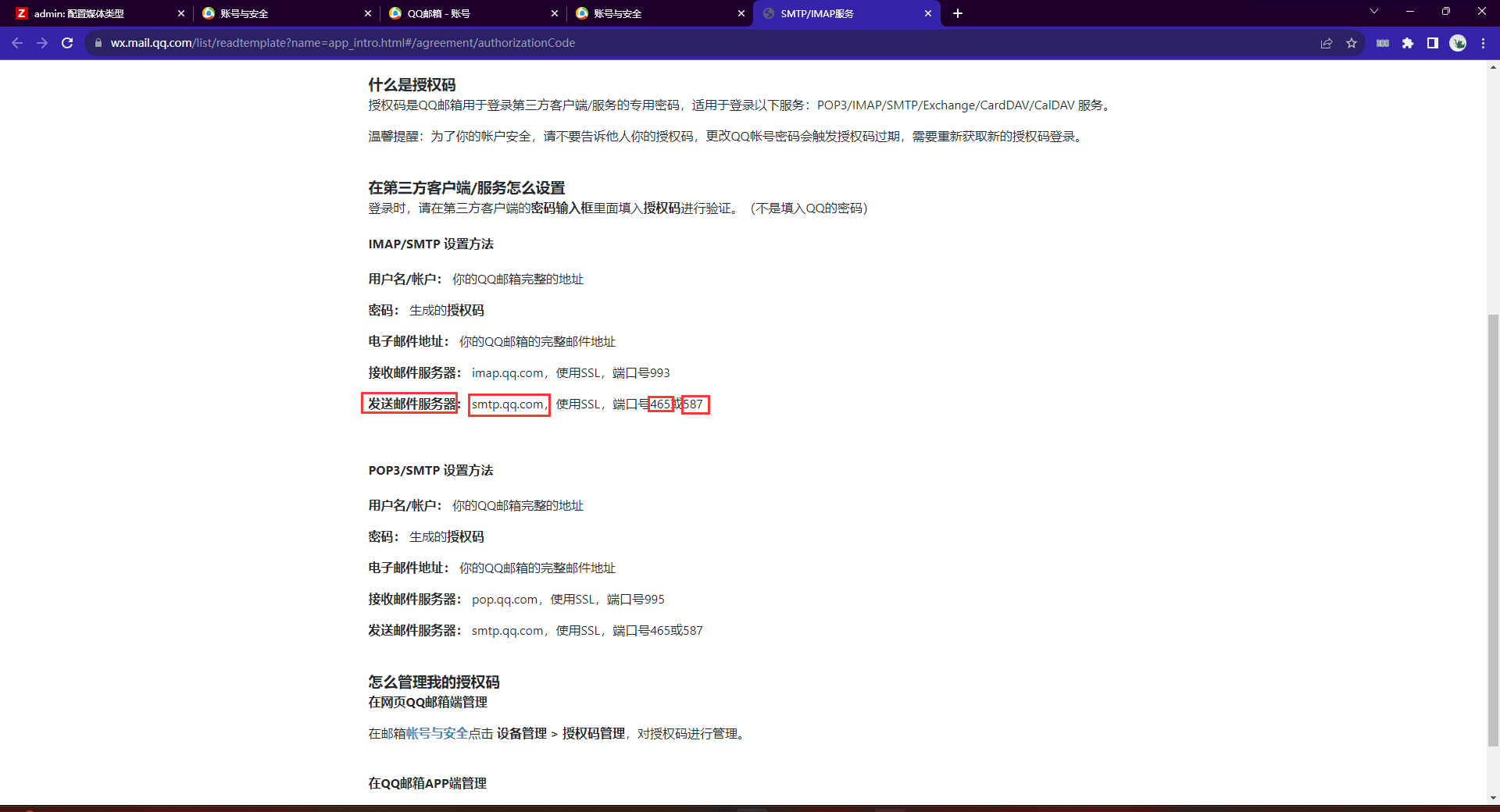Restore down the browser window
The width and height of the screenshot is (1500, 812).
click(x=1446, y=11)
